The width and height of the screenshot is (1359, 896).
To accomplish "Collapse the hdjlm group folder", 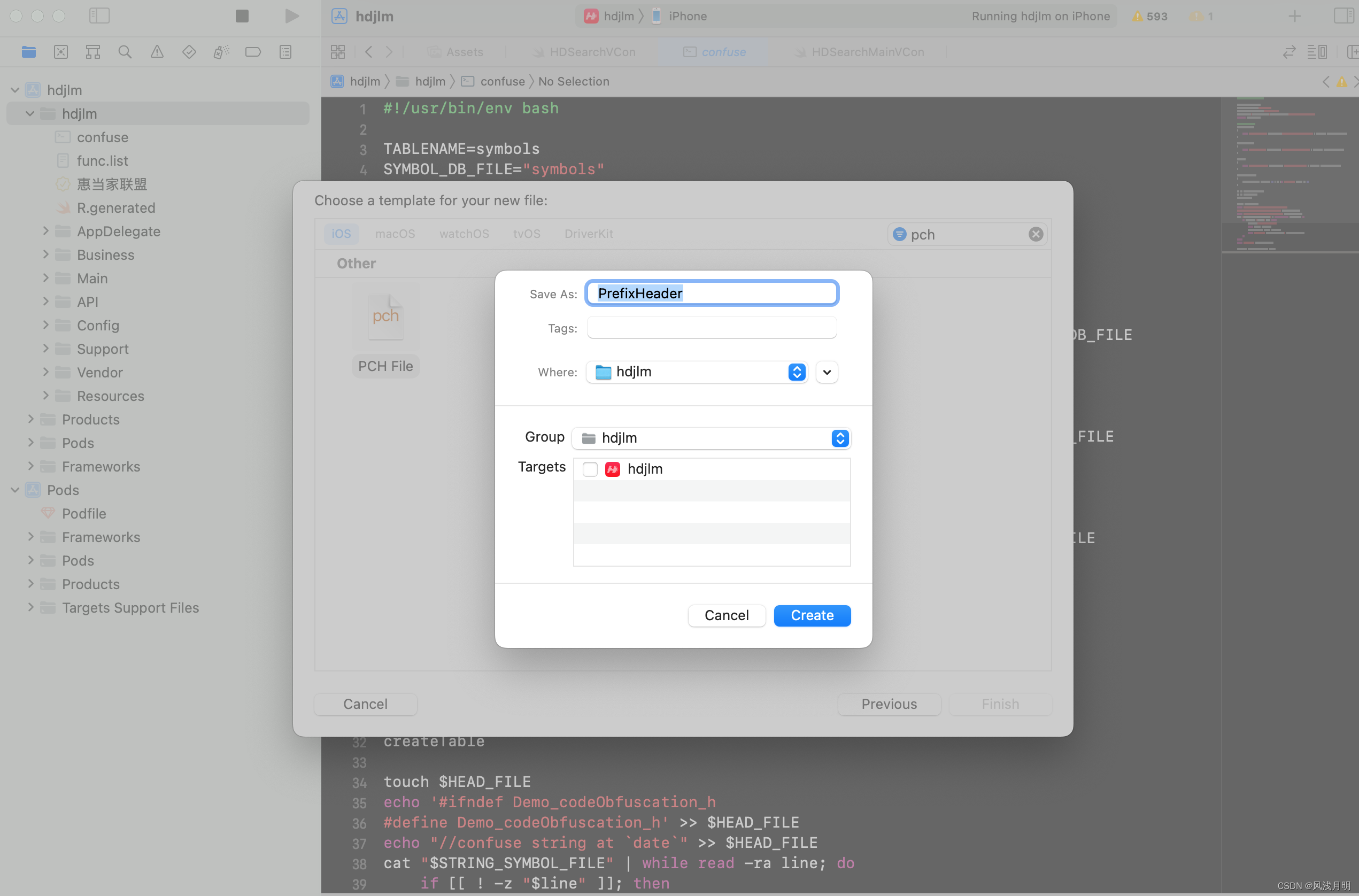I will [x=30, y=114].
